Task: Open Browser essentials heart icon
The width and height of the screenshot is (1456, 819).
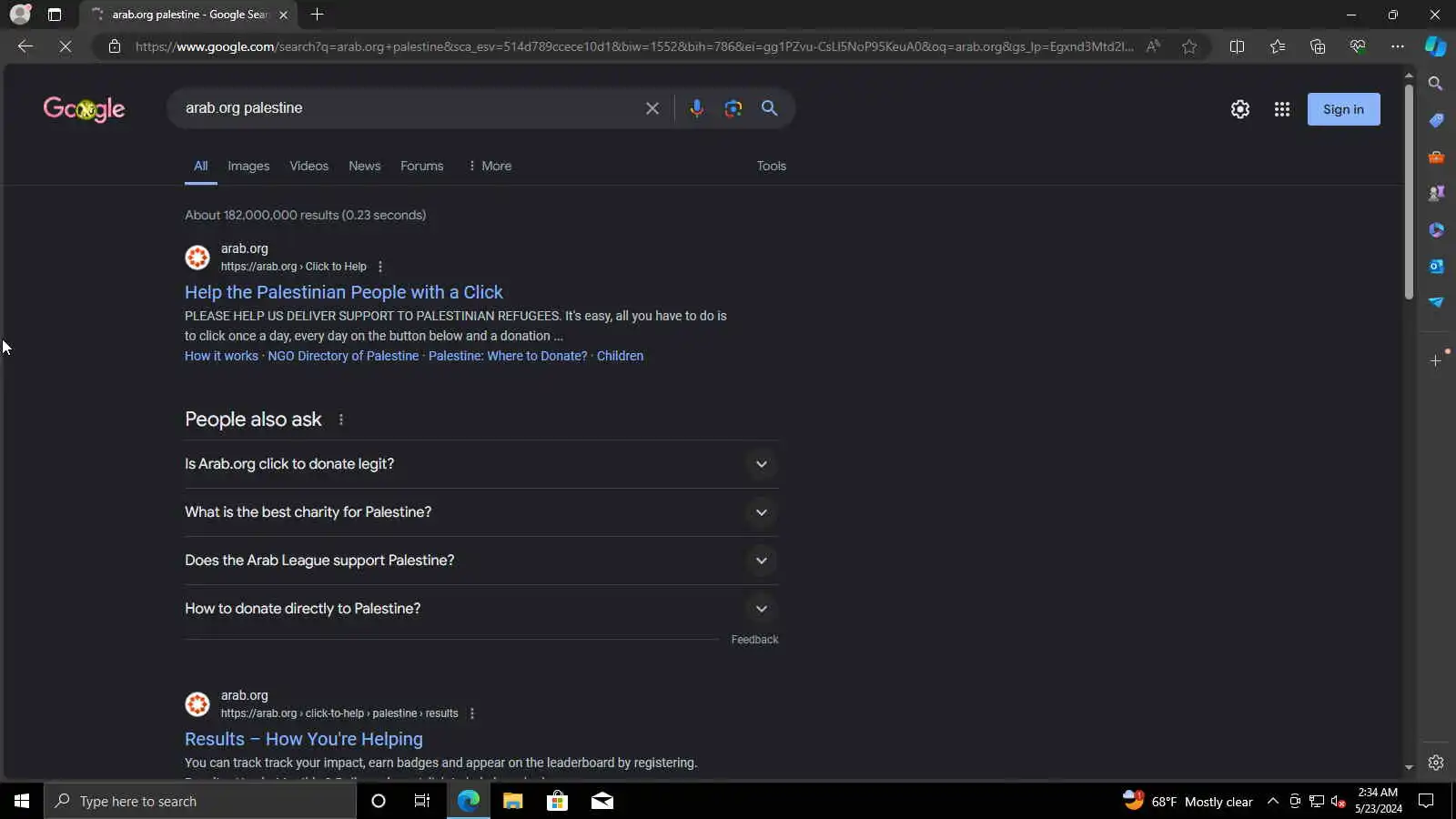Action: coord(1358,46)
